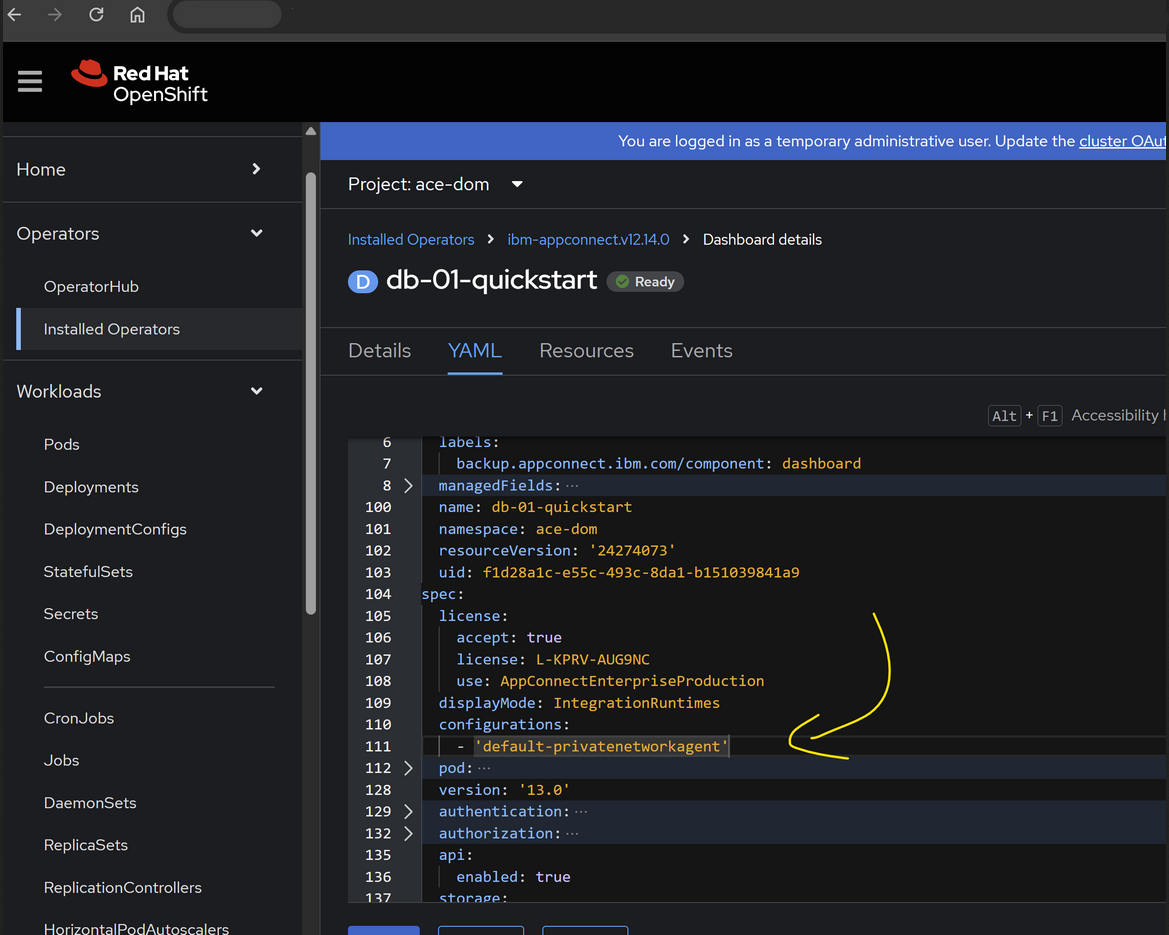Click the blue primary button below editor

(x=383, y=931)
